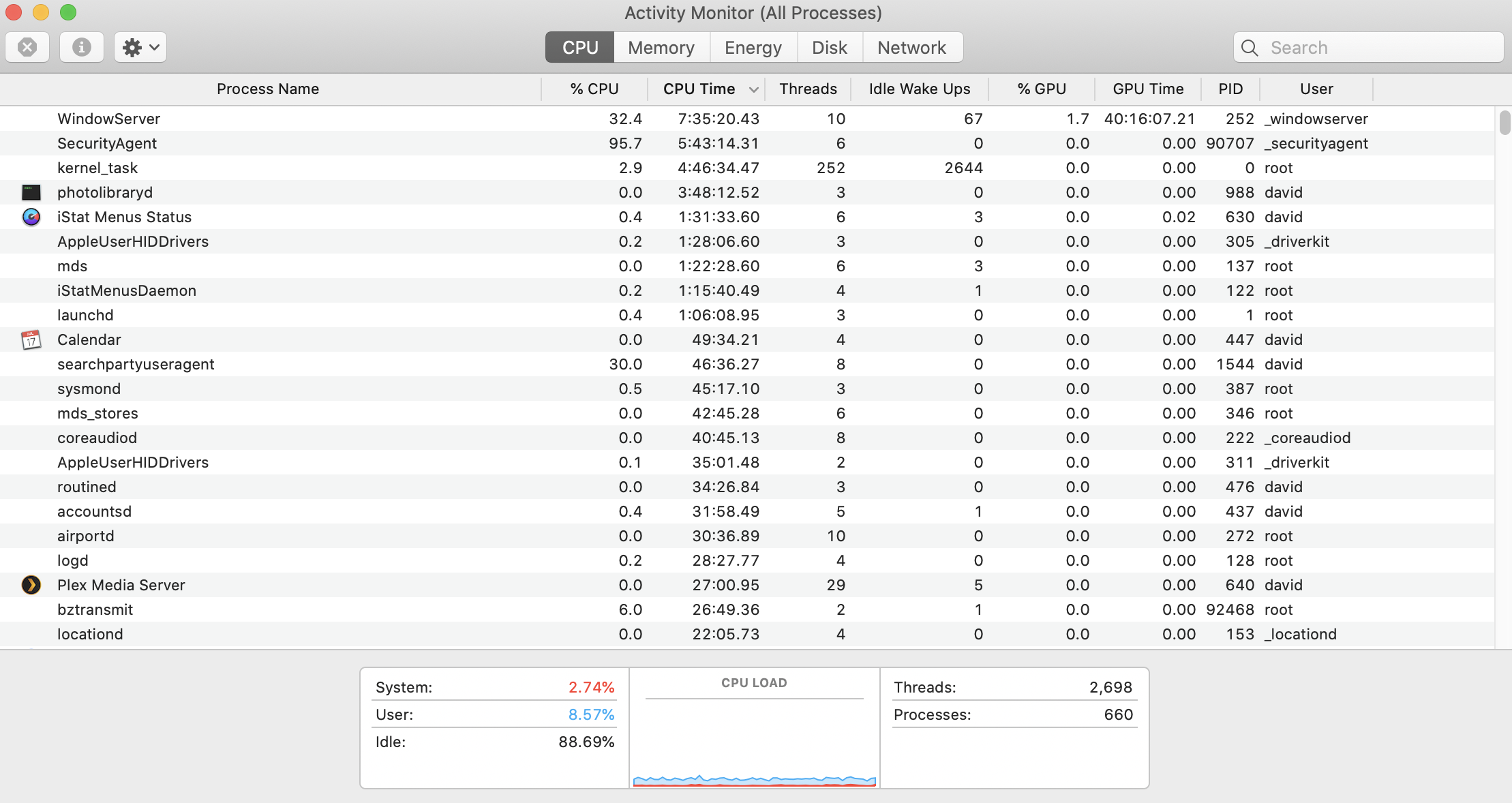Screen dimensions: 1512x803
Task: Switch to the Energy tab
Action: click(x=753, y=48)
